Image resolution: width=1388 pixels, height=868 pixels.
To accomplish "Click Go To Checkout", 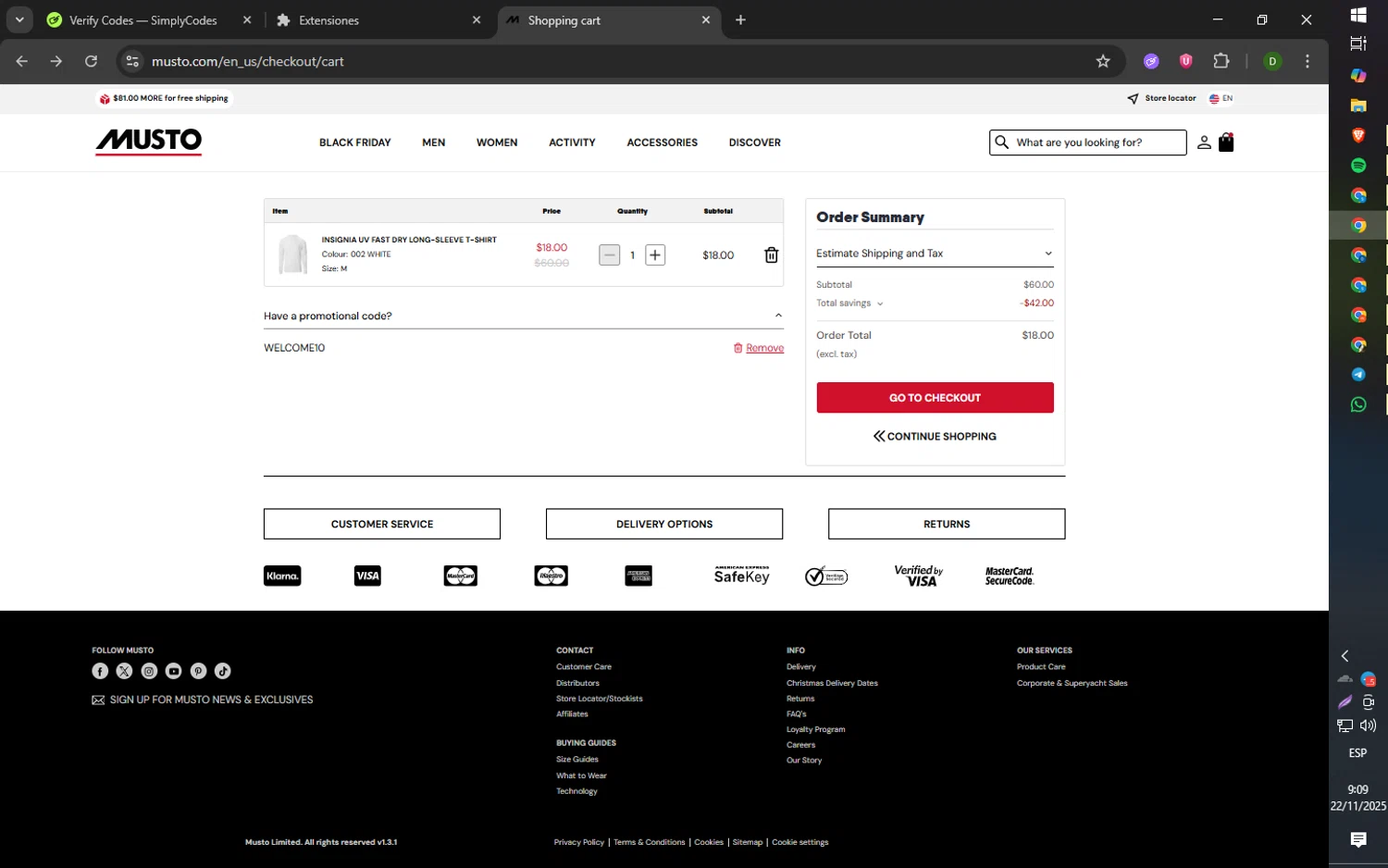I will coord(935,398).
